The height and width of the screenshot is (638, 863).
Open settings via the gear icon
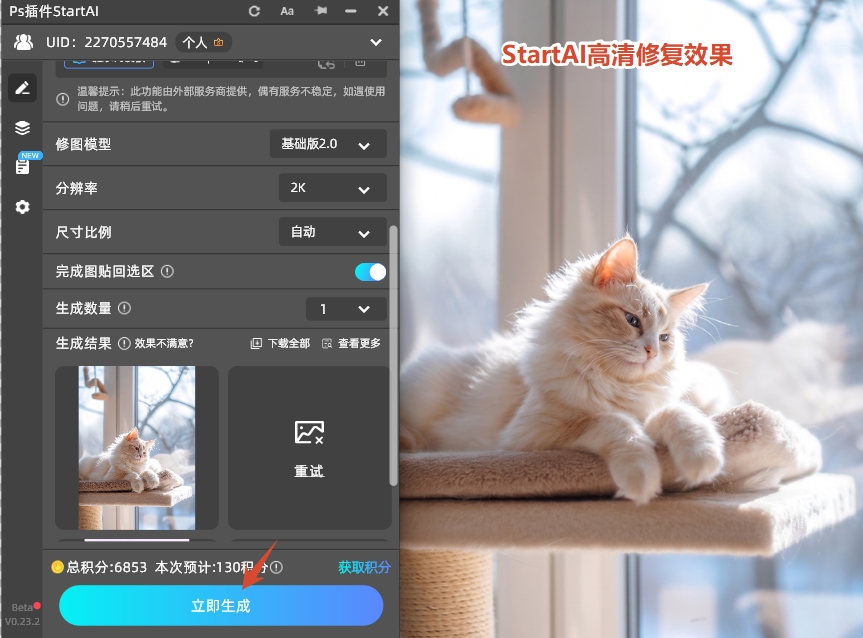[x=22, y=207]
